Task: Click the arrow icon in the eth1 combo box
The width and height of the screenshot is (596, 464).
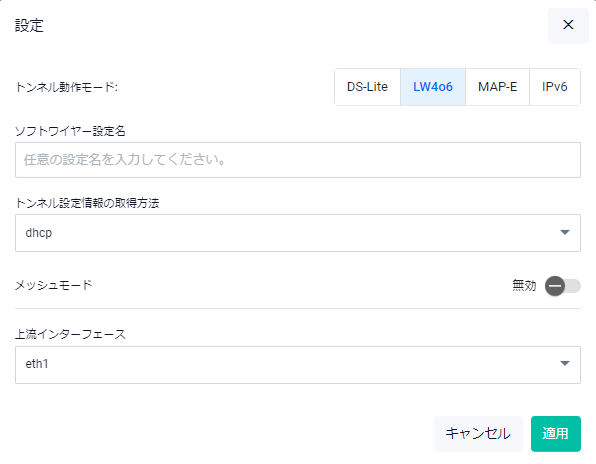Action: tap(565, 364)
